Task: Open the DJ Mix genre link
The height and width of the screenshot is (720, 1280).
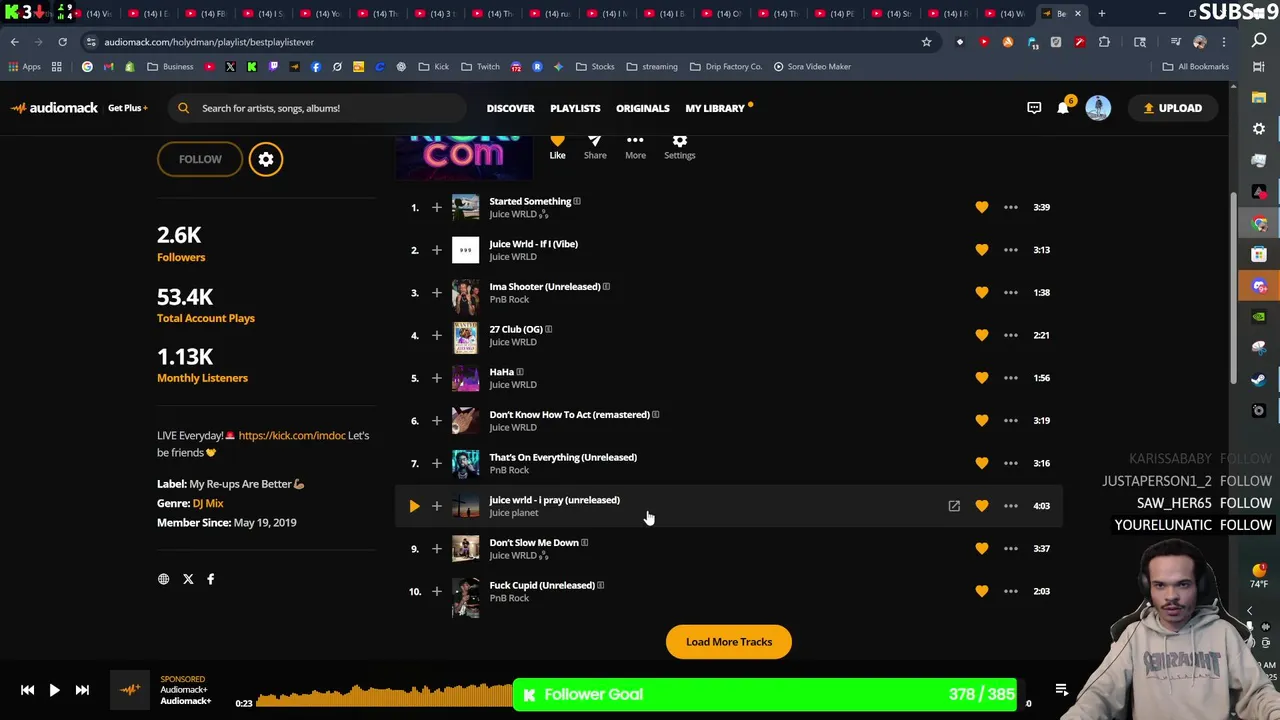Action: (208, 504)
